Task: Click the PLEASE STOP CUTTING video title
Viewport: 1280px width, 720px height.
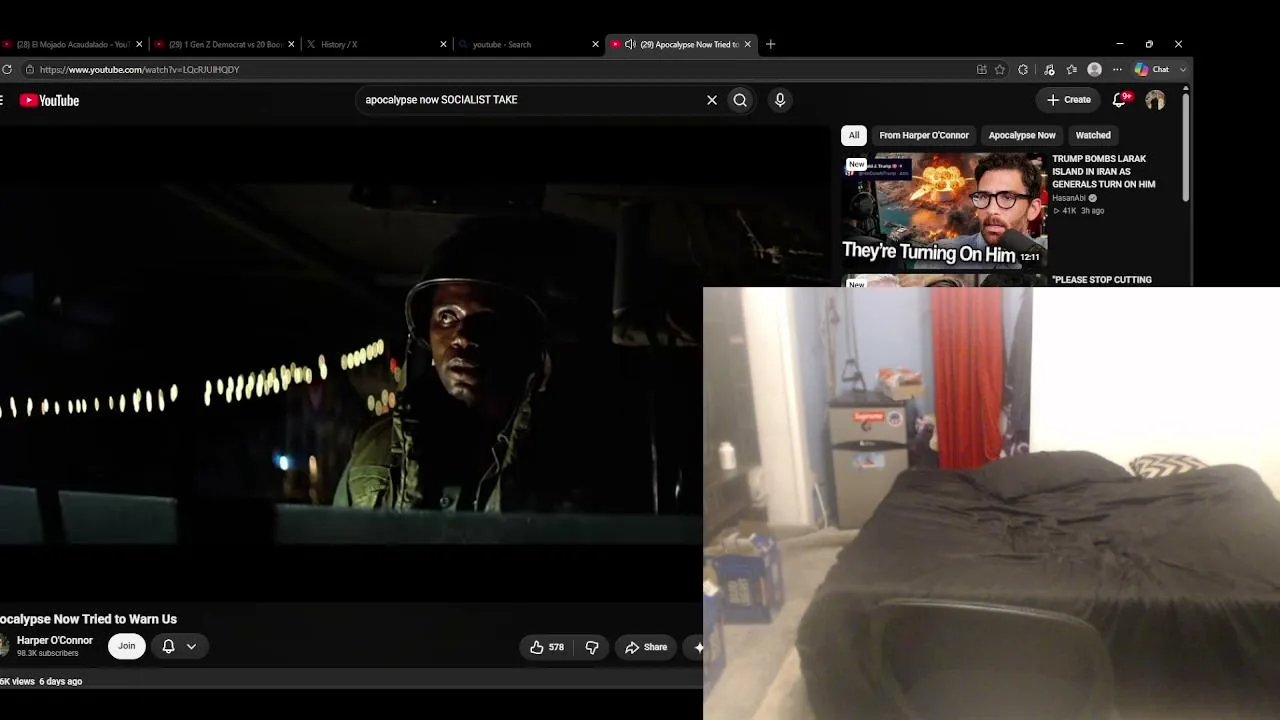Action: [x=1102, y=280]
